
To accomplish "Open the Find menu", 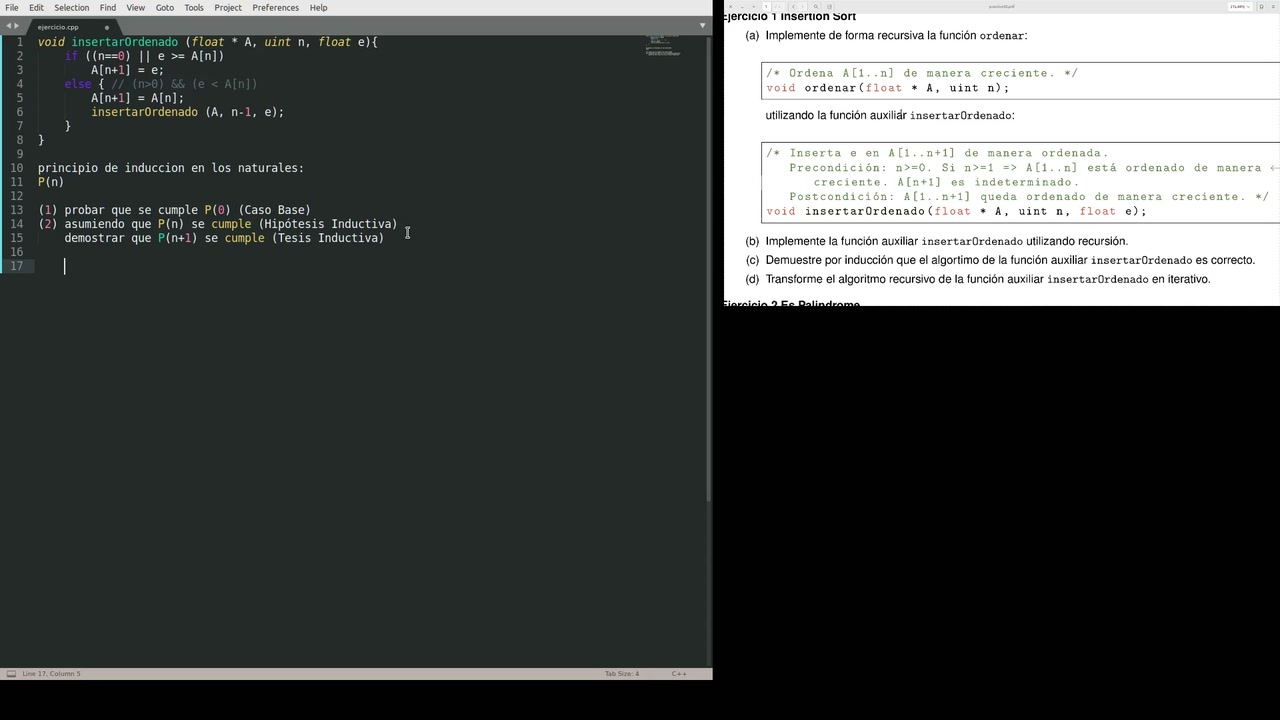I will (108, 7).
